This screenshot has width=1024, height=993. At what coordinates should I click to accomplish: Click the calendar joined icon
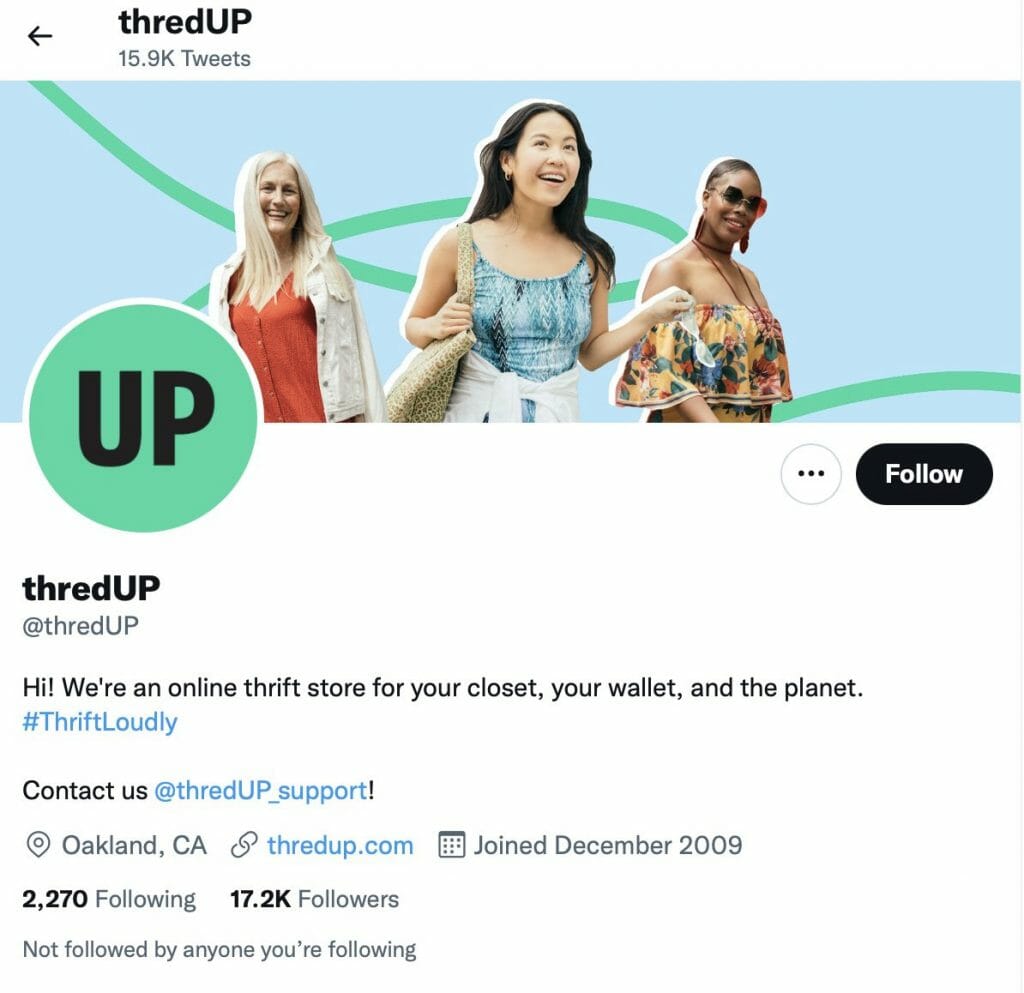451,845
